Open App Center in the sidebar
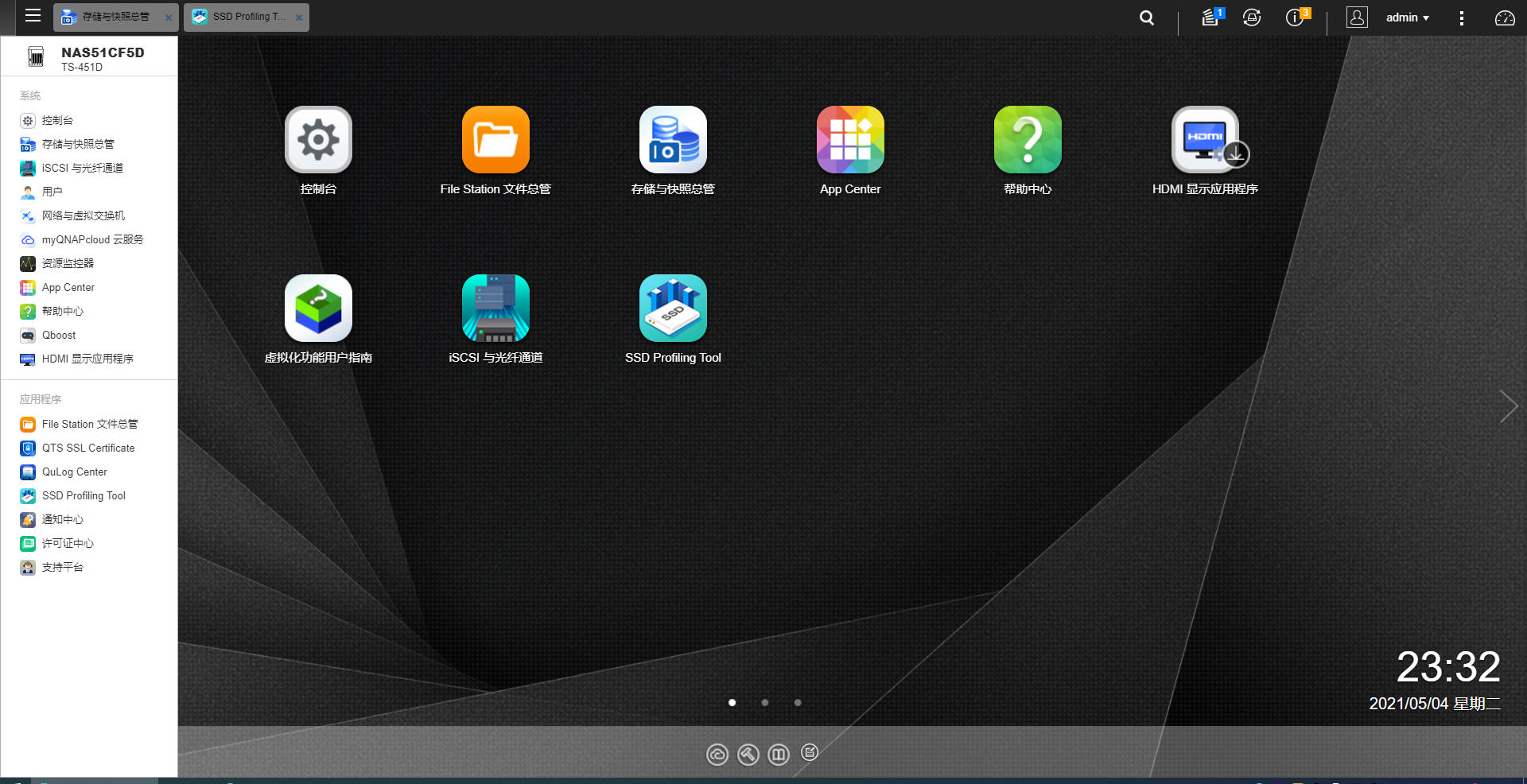The width and height of the screenshot is (1527, 784). pos(89,287)
